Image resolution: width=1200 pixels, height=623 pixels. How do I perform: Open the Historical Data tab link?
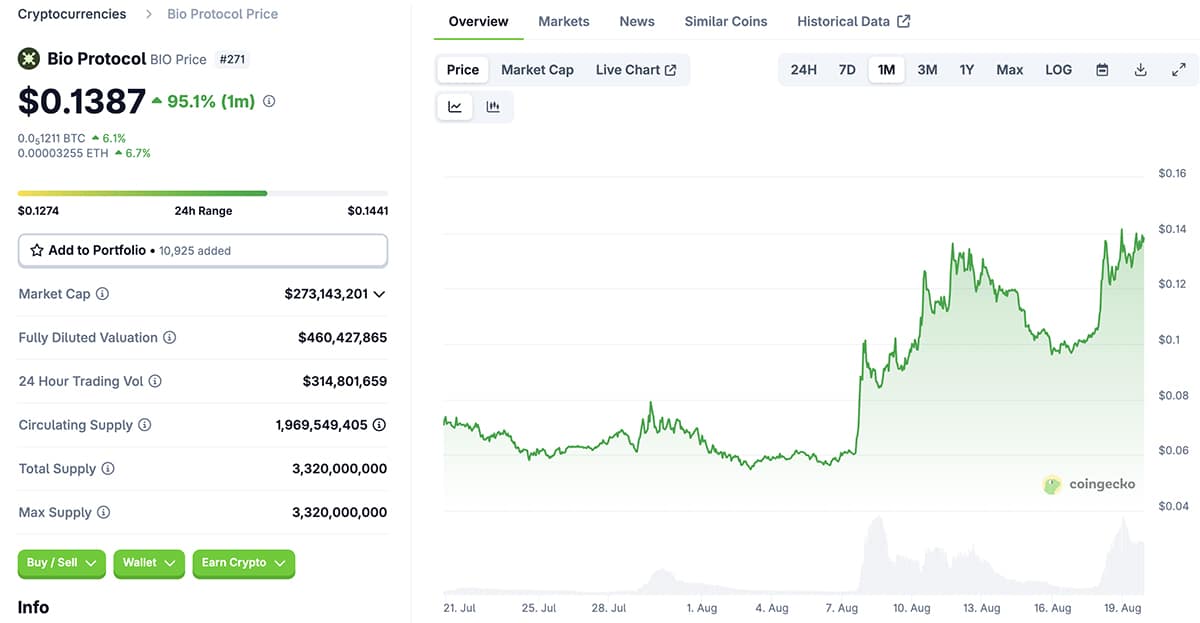coord(854,21)
